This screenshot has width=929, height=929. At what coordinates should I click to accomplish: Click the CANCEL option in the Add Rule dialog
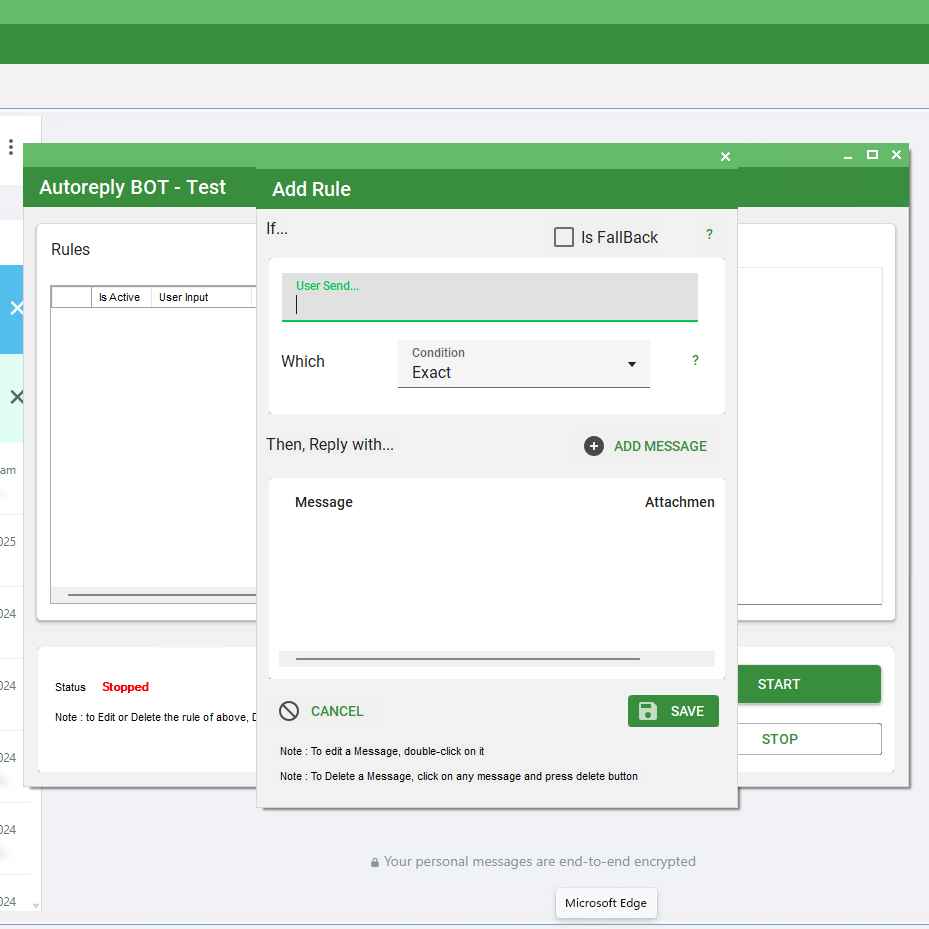coord(337,711)
